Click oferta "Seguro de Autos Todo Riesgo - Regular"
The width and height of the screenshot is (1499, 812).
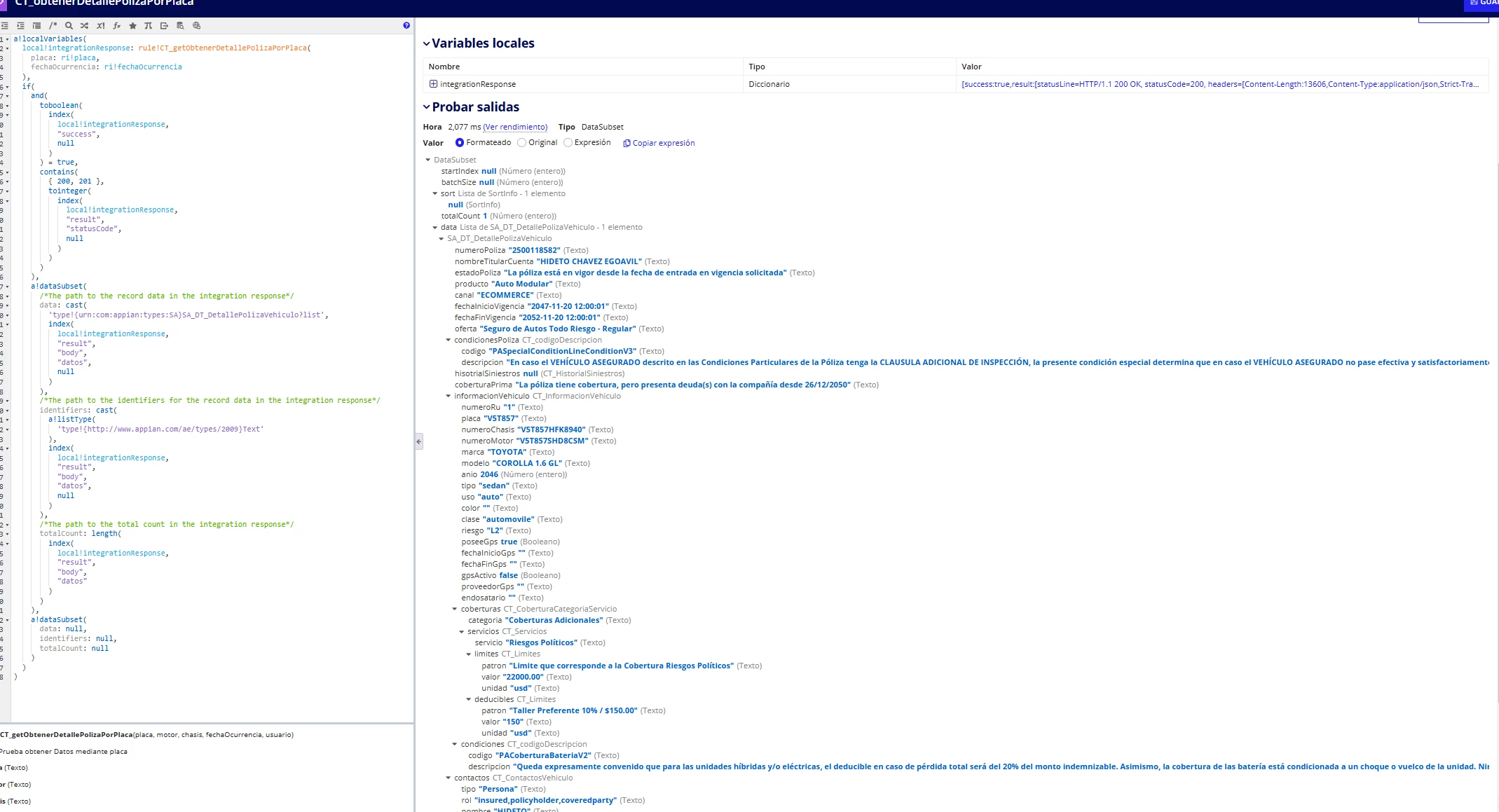[x=558, y=329]
